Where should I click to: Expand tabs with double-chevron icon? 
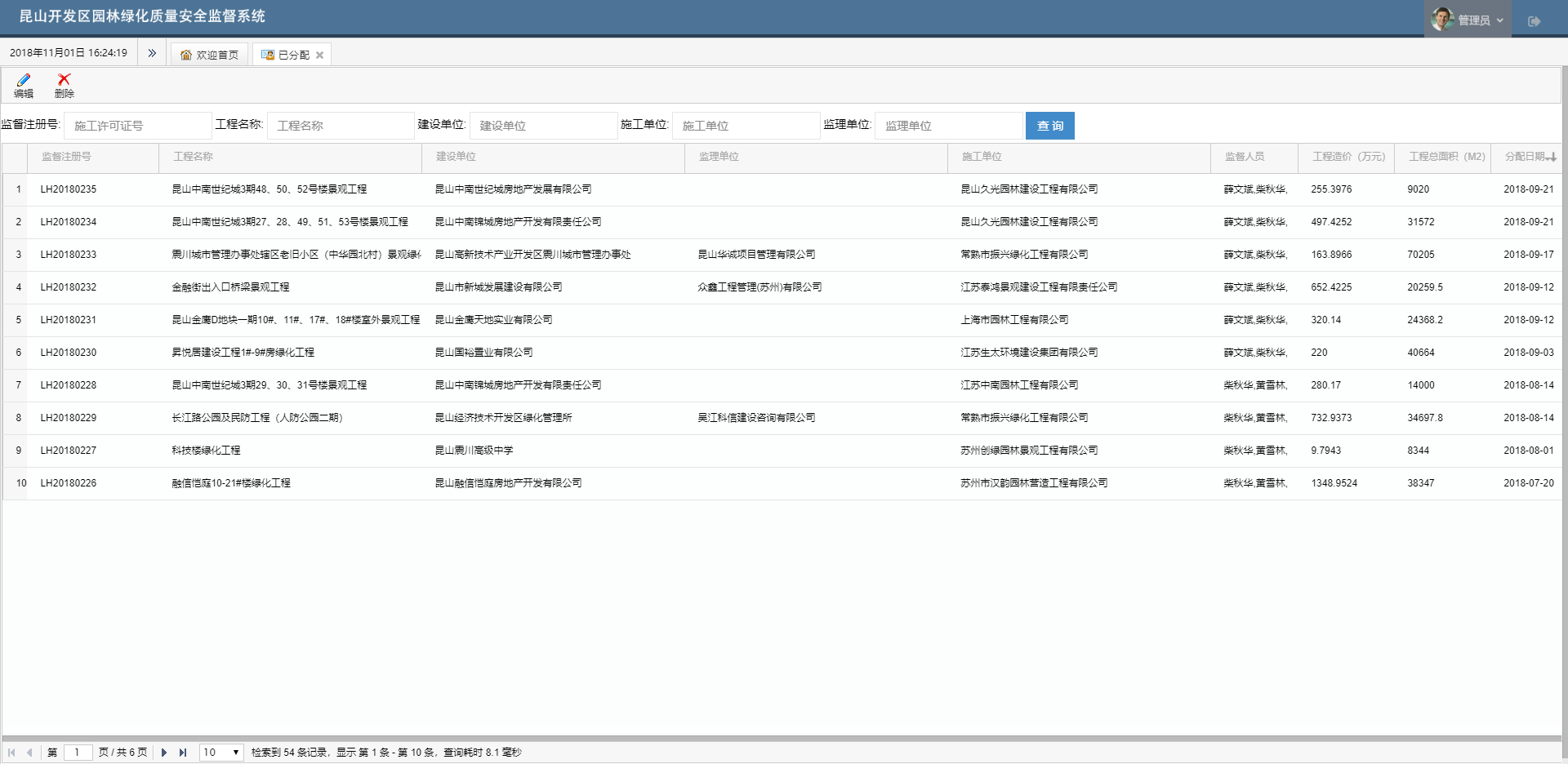click(x=152, y=53)
